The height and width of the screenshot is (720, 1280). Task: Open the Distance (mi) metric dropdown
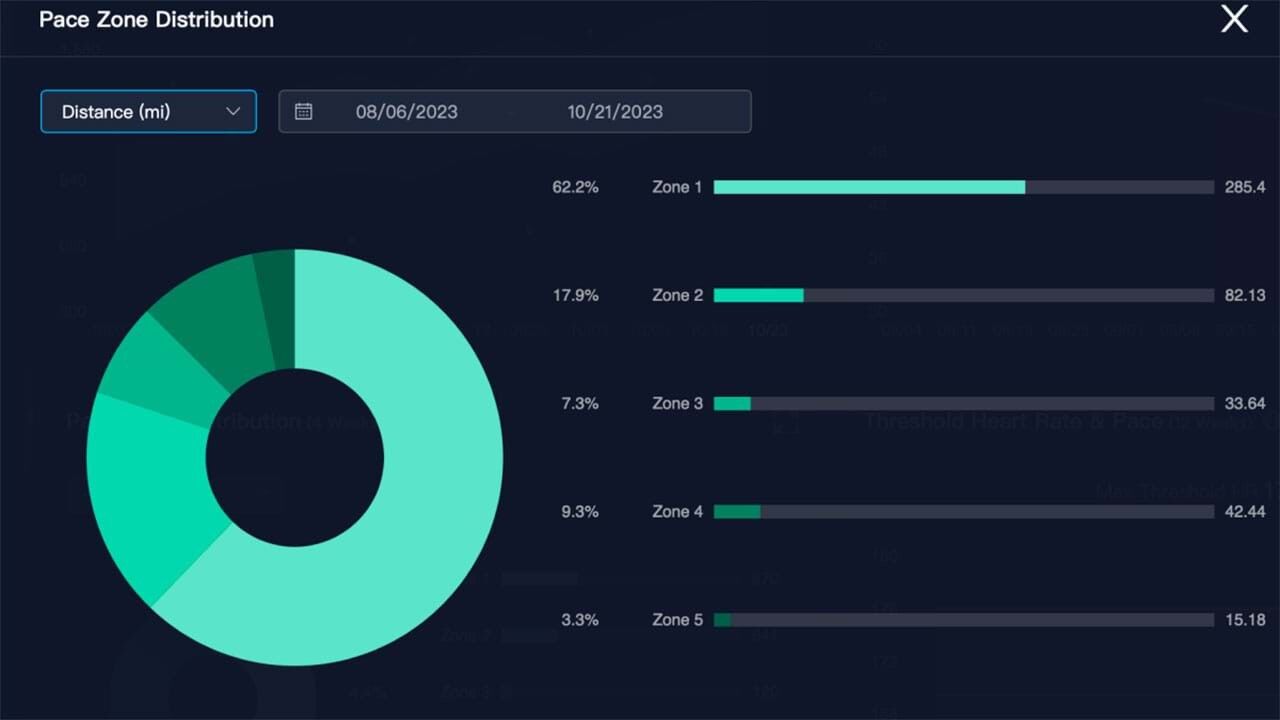click(x=148, y=112)
